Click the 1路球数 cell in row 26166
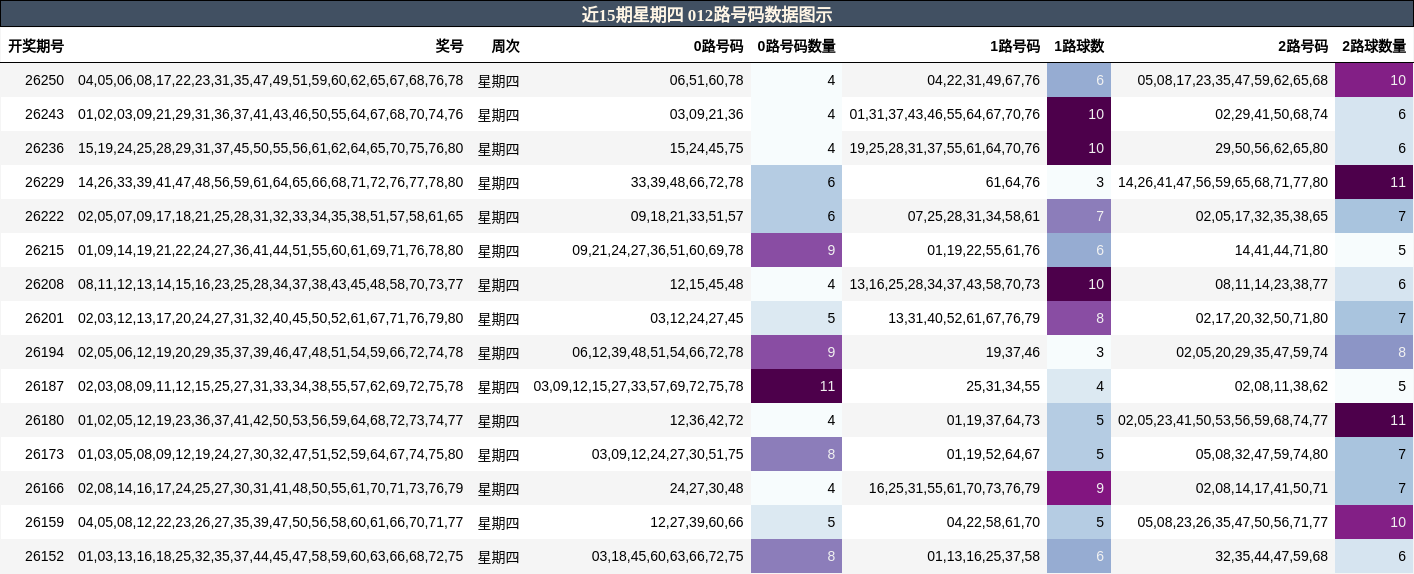The height and width of the screenshot is (574, 1414). pyautogui.click(x=1079, y=488)
